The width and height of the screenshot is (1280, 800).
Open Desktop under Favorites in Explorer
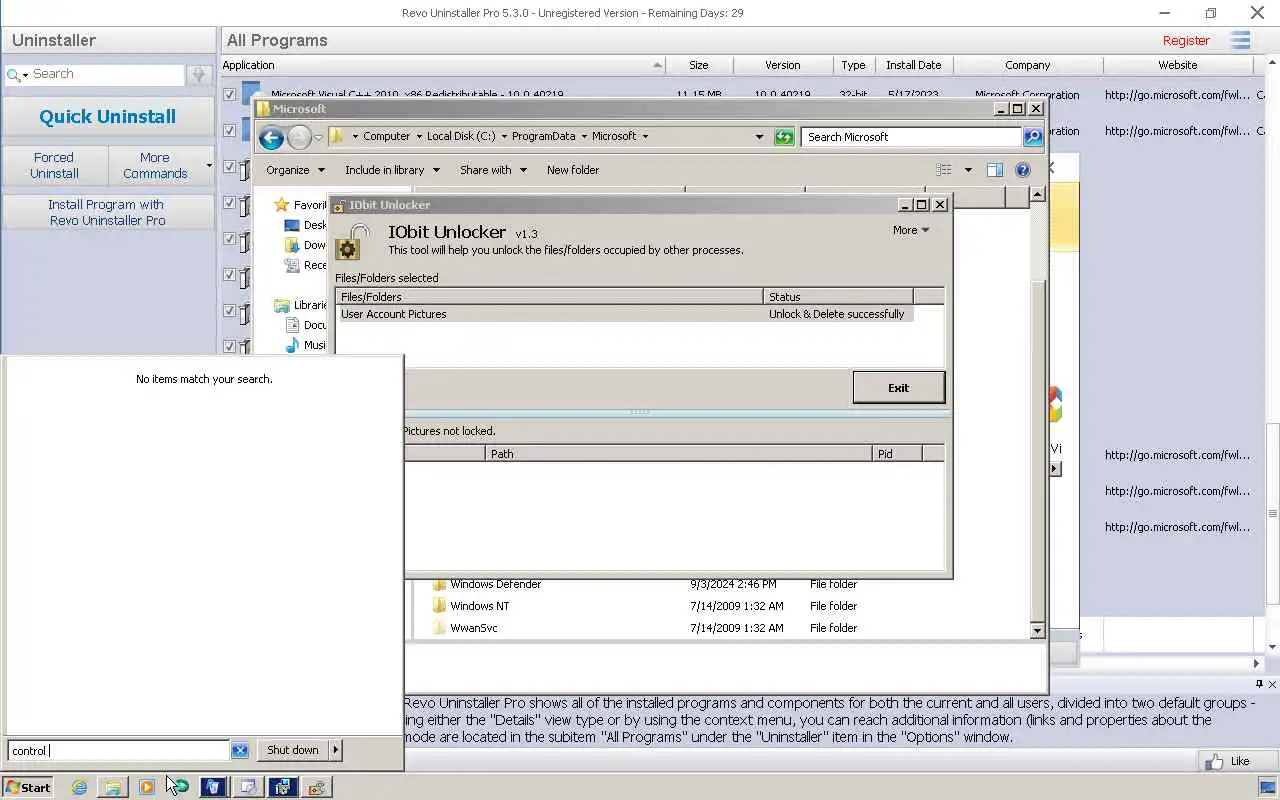pyautogui.click(x=305, y=225)
